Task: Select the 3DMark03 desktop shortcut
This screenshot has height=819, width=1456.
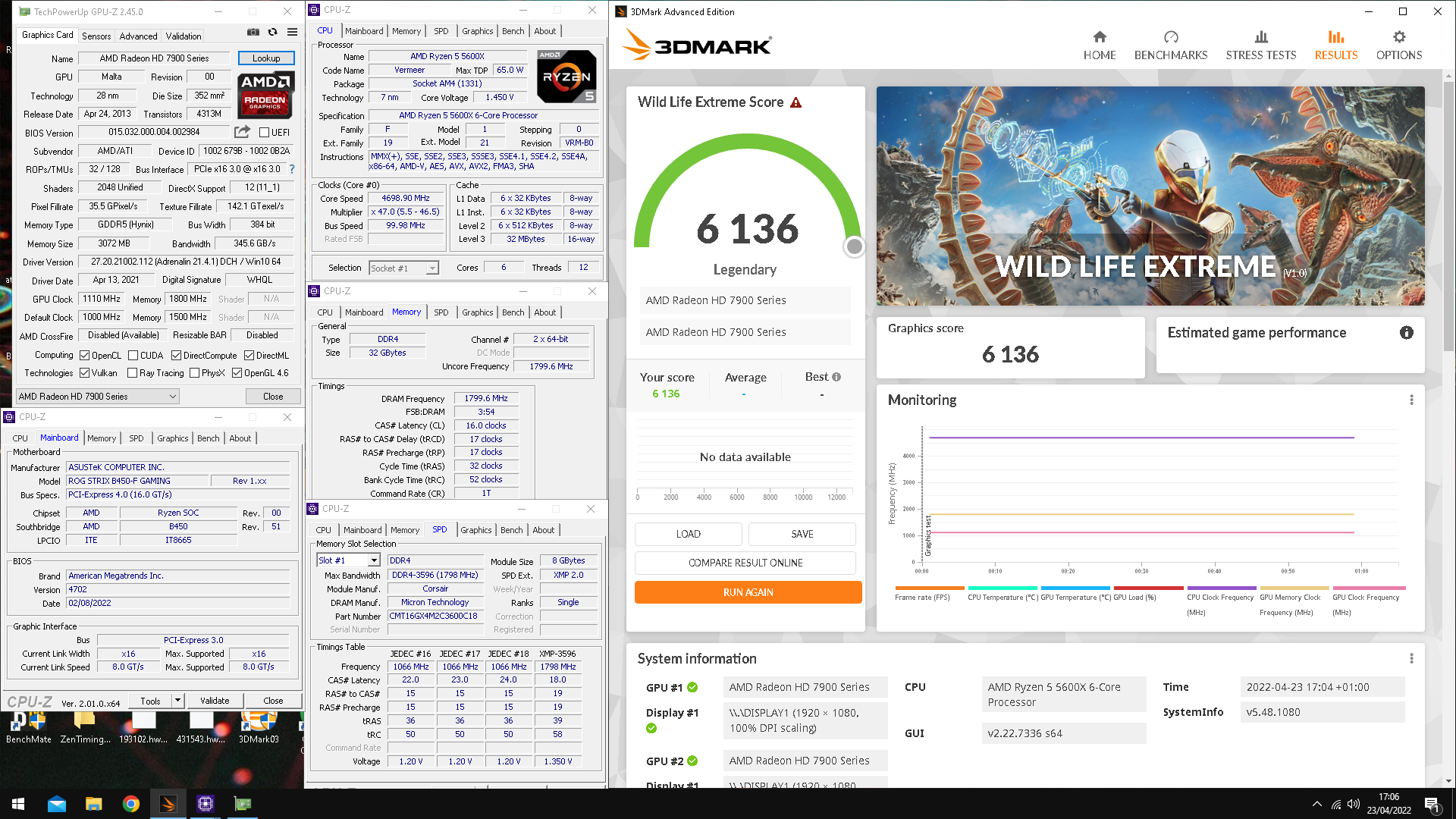Action: (259, 727)
